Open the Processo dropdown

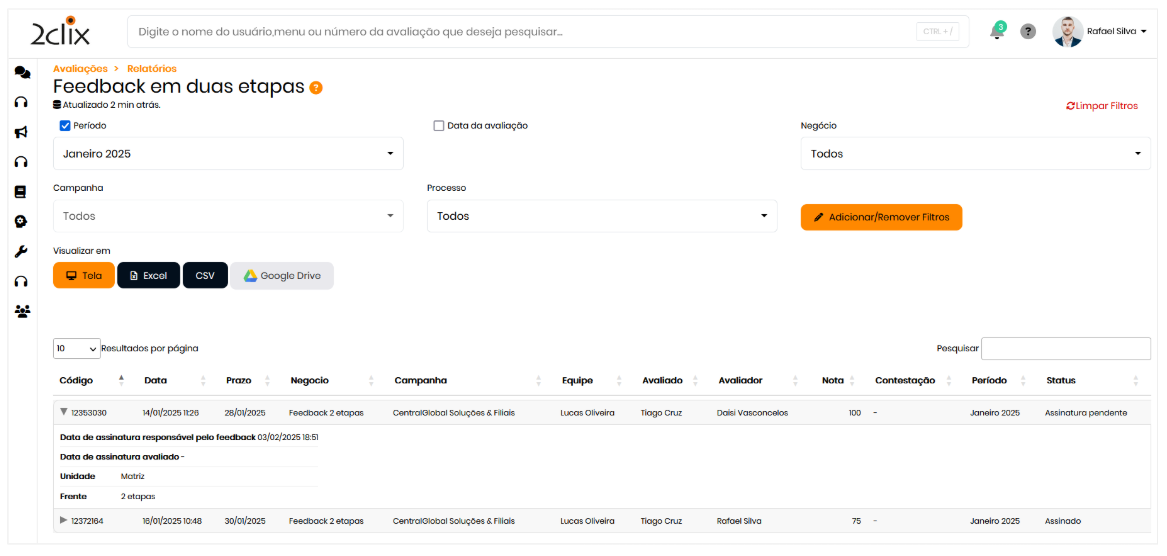[601, 216]
